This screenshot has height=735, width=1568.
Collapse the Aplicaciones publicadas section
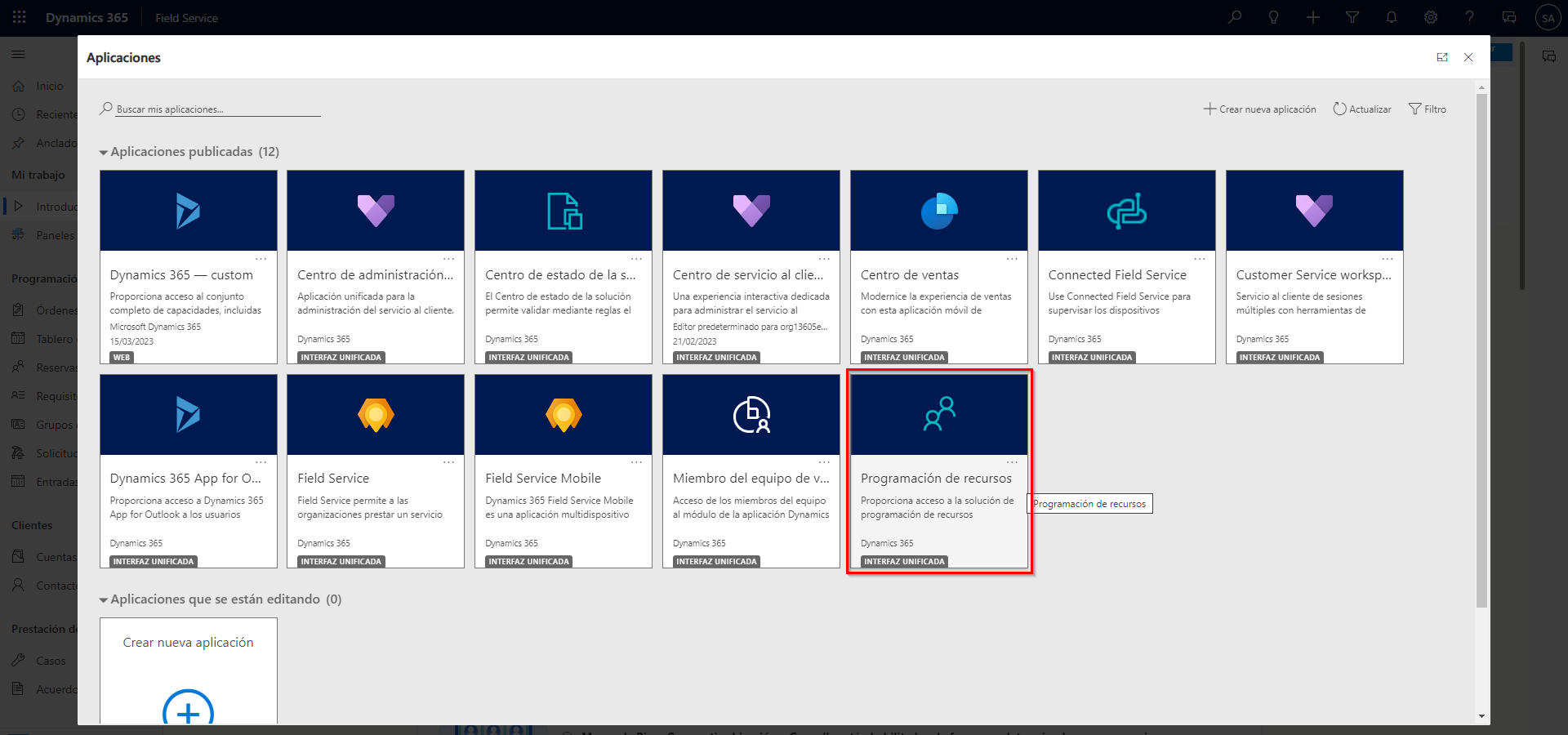(104, 153)
